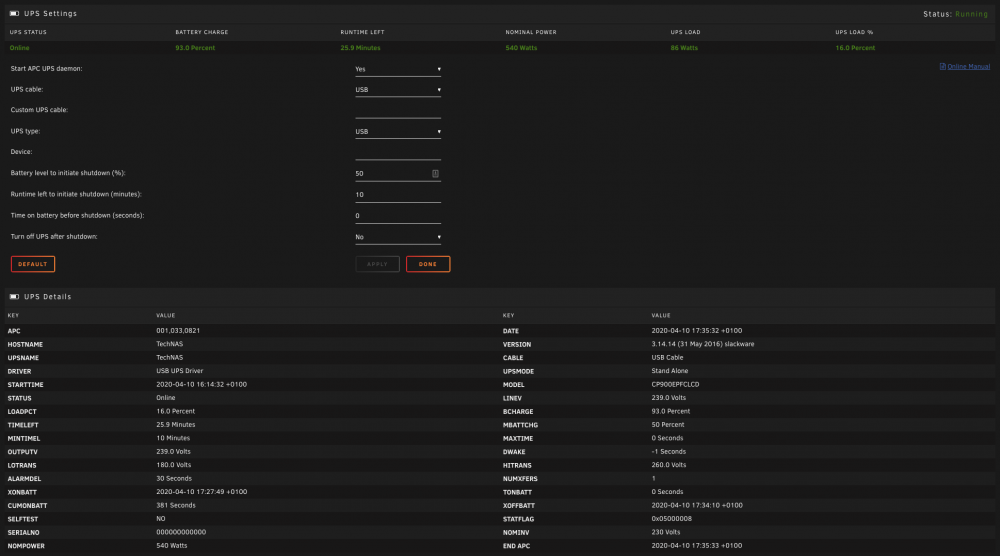
Task: Open the UPS cable dropdown
Action: pos(398,90)
